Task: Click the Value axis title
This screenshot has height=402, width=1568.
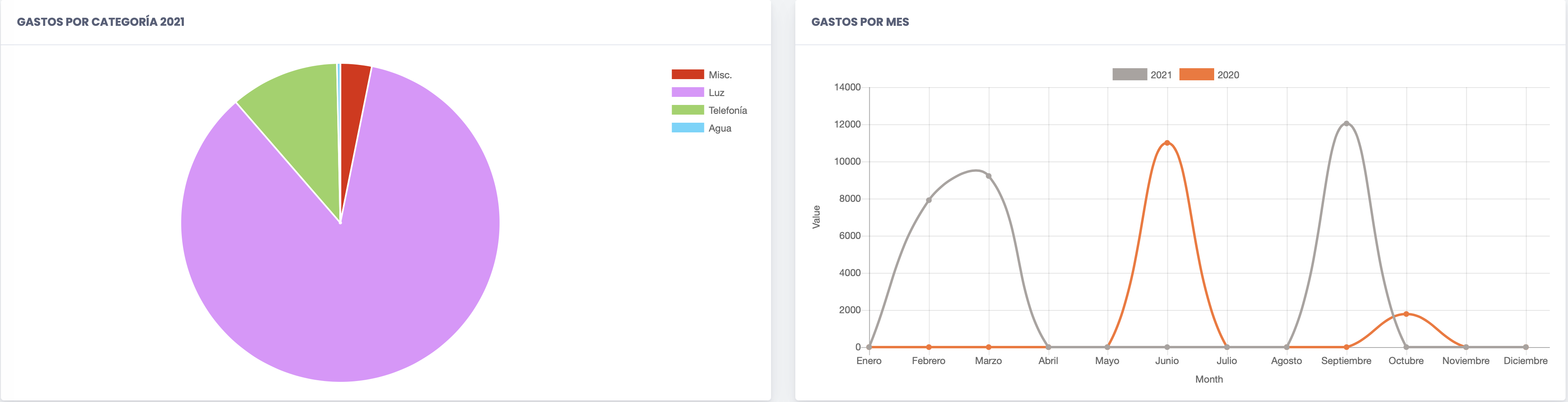Action: [x=816, y=217]
